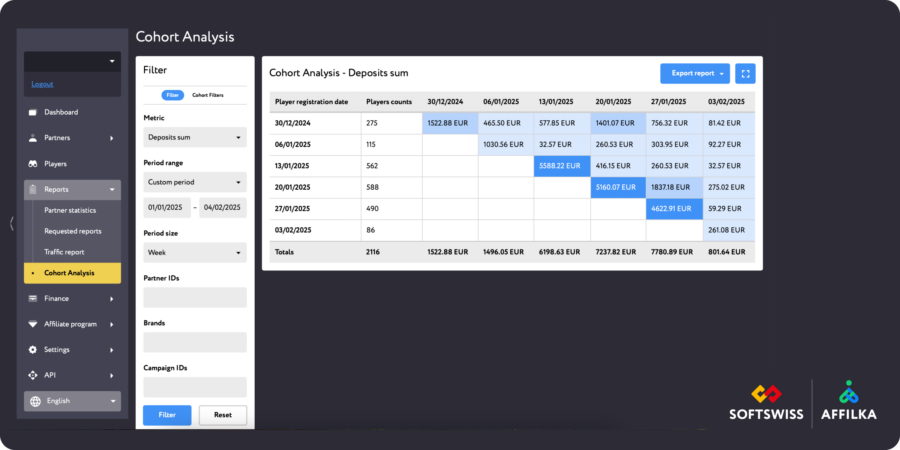The height and width of the screenshot is (450, 900).
Task: Click the Settings gear icon
Action: tap(33, 350)
